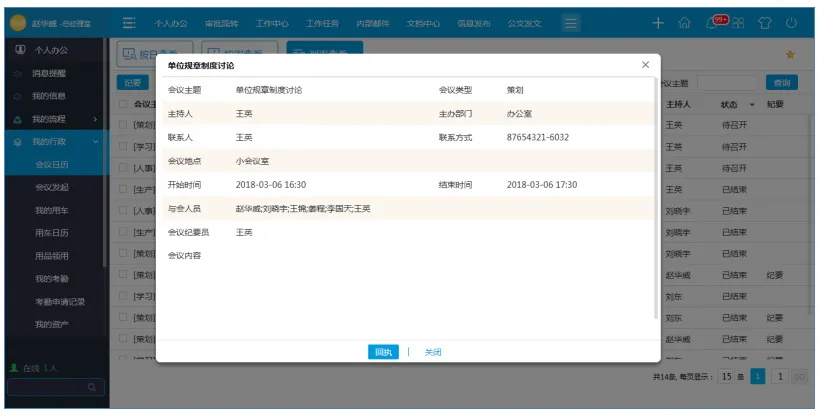This screenshot has width=825, height=419.
Task: Click the yellow star favorite icon
Action: coord(790,54)
